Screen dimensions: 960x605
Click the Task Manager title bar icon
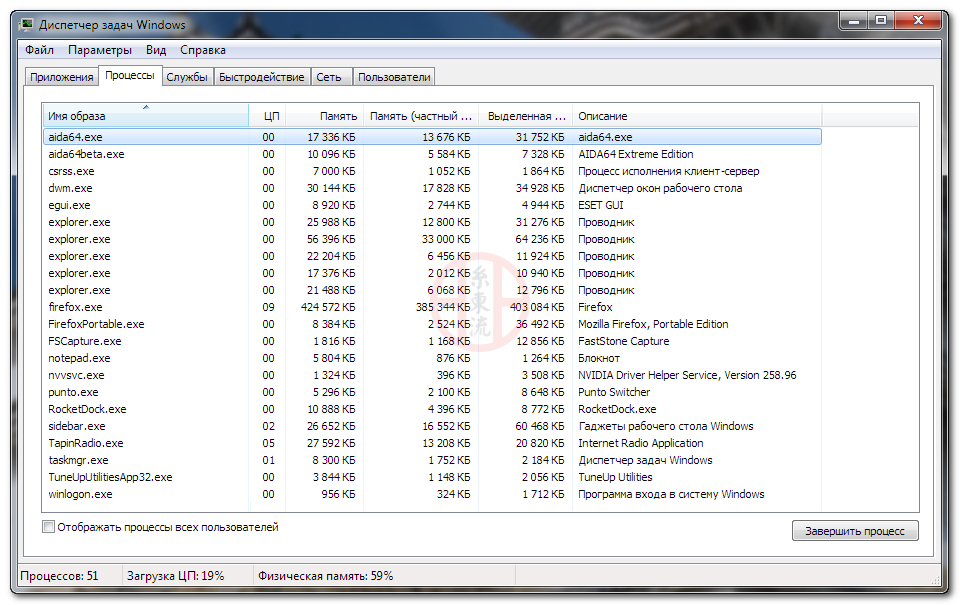[26, 24]
